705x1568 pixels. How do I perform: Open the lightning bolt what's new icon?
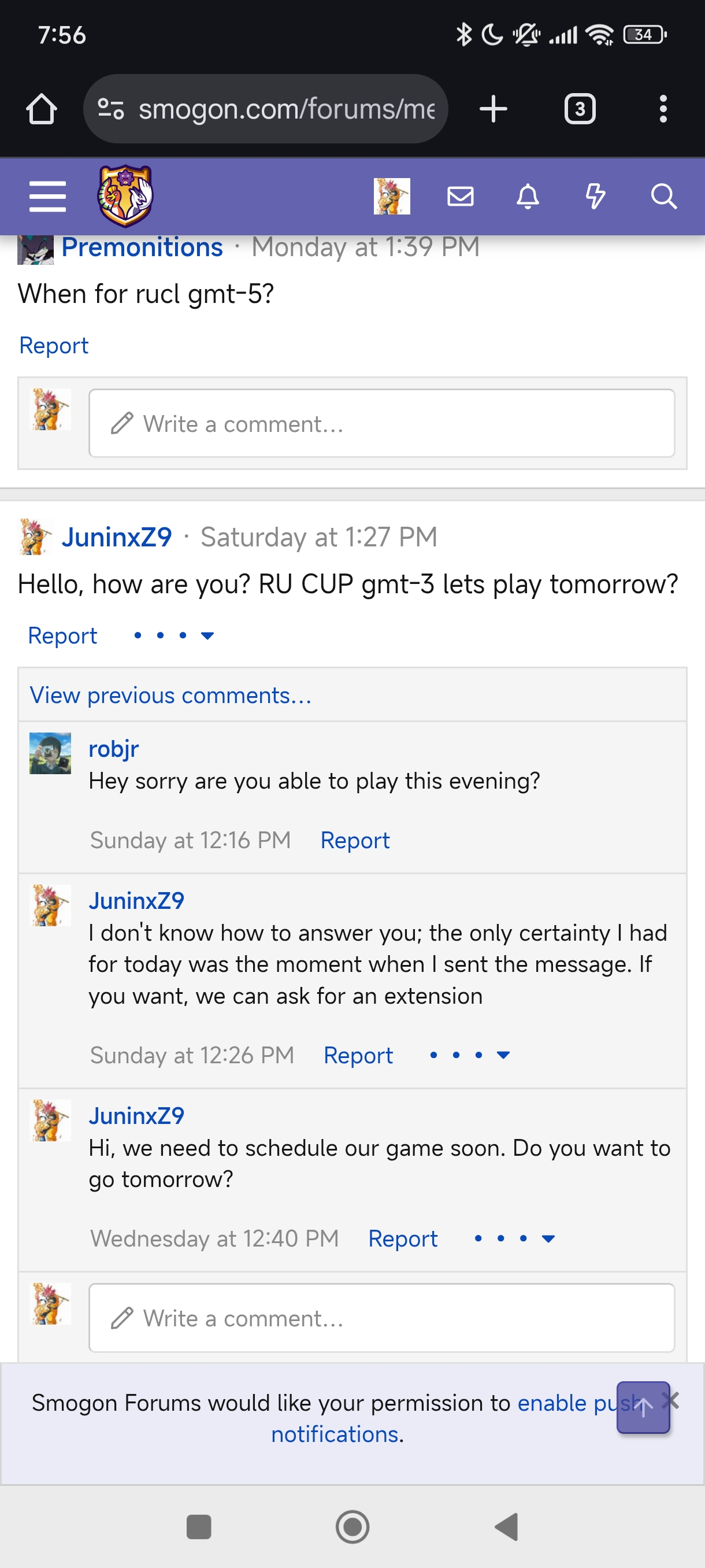click(x=595, y=197)
